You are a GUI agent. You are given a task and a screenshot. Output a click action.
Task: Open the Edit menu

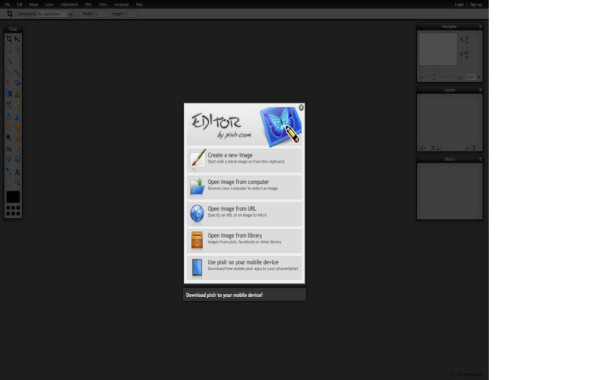coord(19,5)
